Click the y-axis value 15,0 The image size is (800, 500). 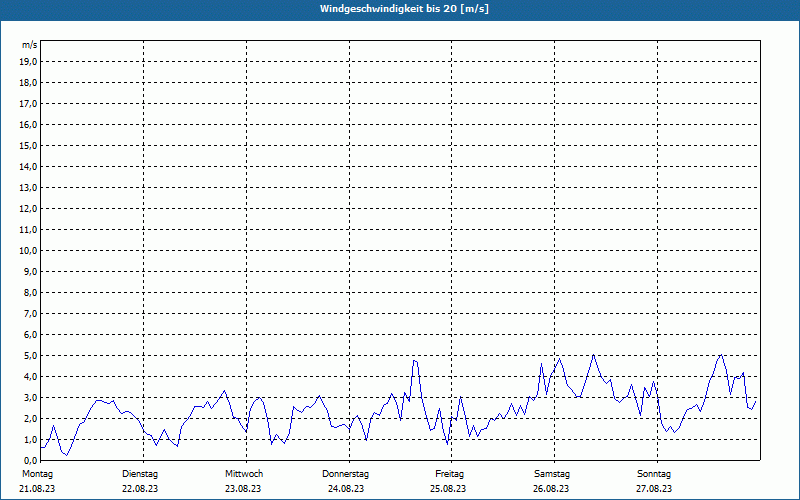click(x=28, y=145)
